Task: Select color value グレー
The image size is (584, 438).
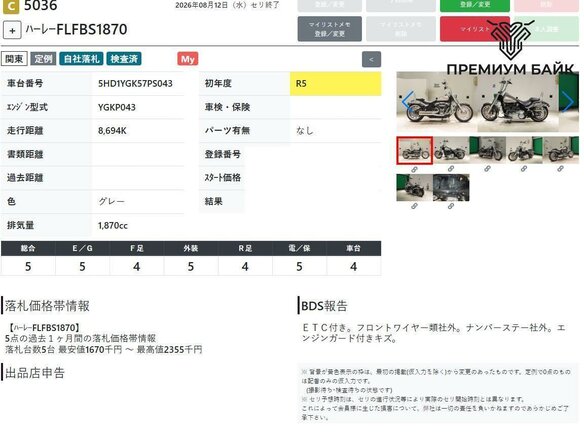Action: tap(111, 201)
